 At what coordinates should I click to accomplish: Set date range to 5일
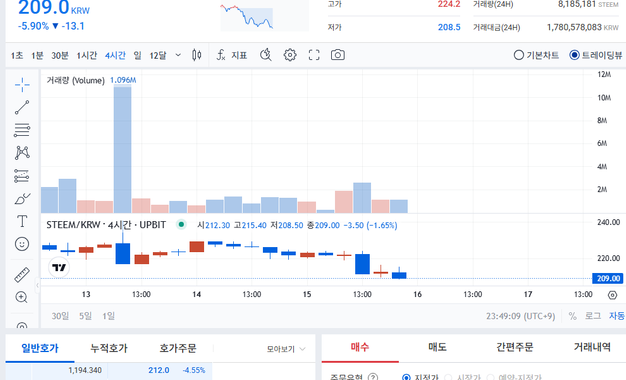tap(85, 316)
